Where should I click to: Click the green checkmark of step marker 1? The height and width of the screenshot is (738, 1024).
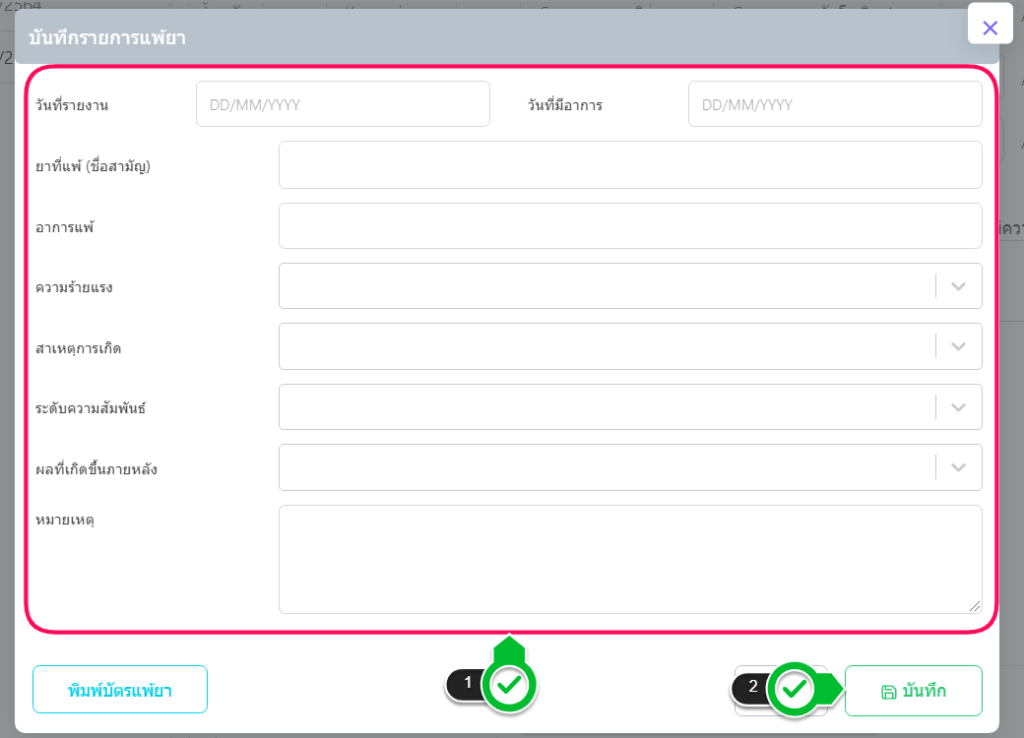510,685
